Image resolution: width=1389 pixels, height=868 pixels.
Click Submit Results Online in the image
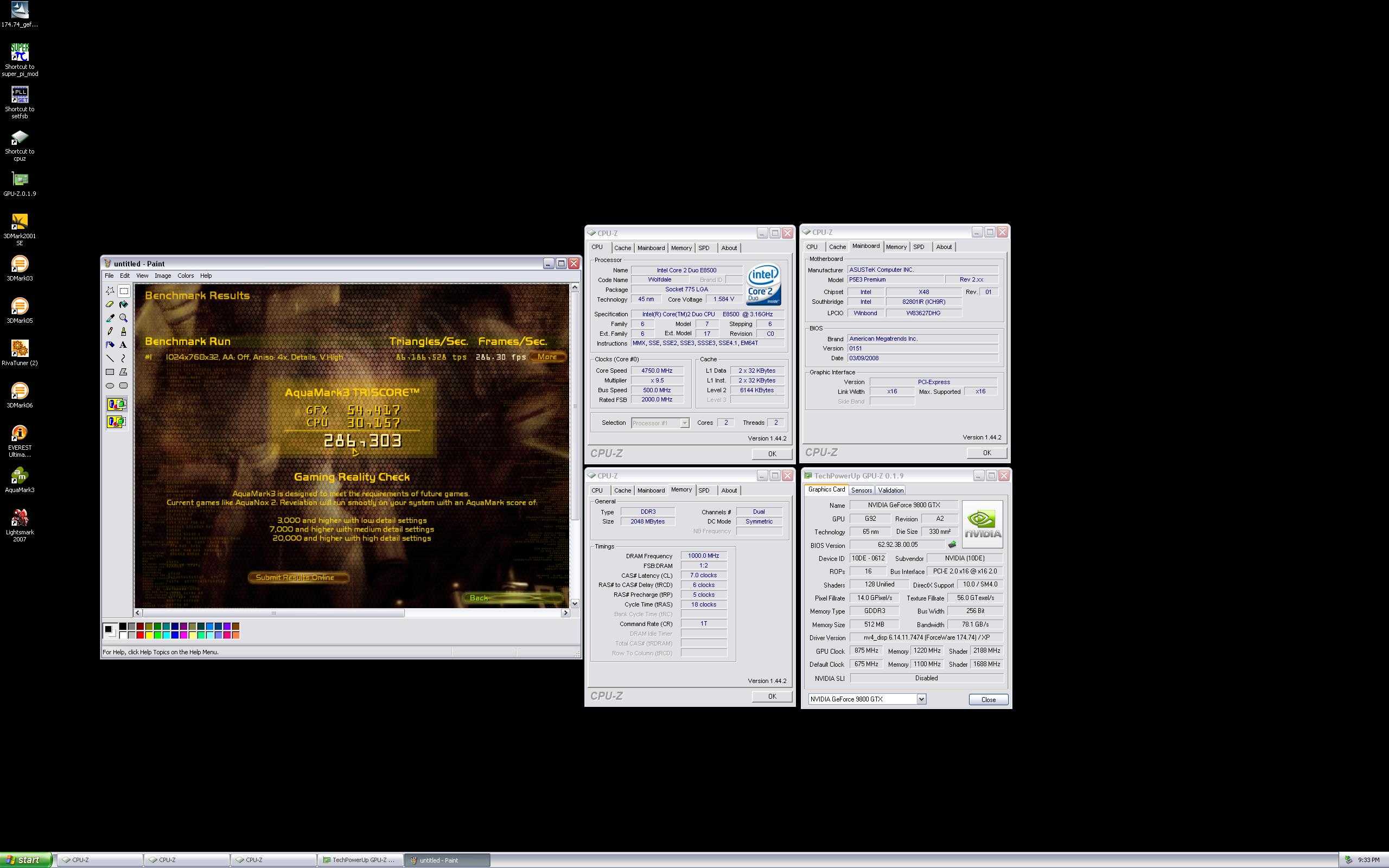click(298, 578)
